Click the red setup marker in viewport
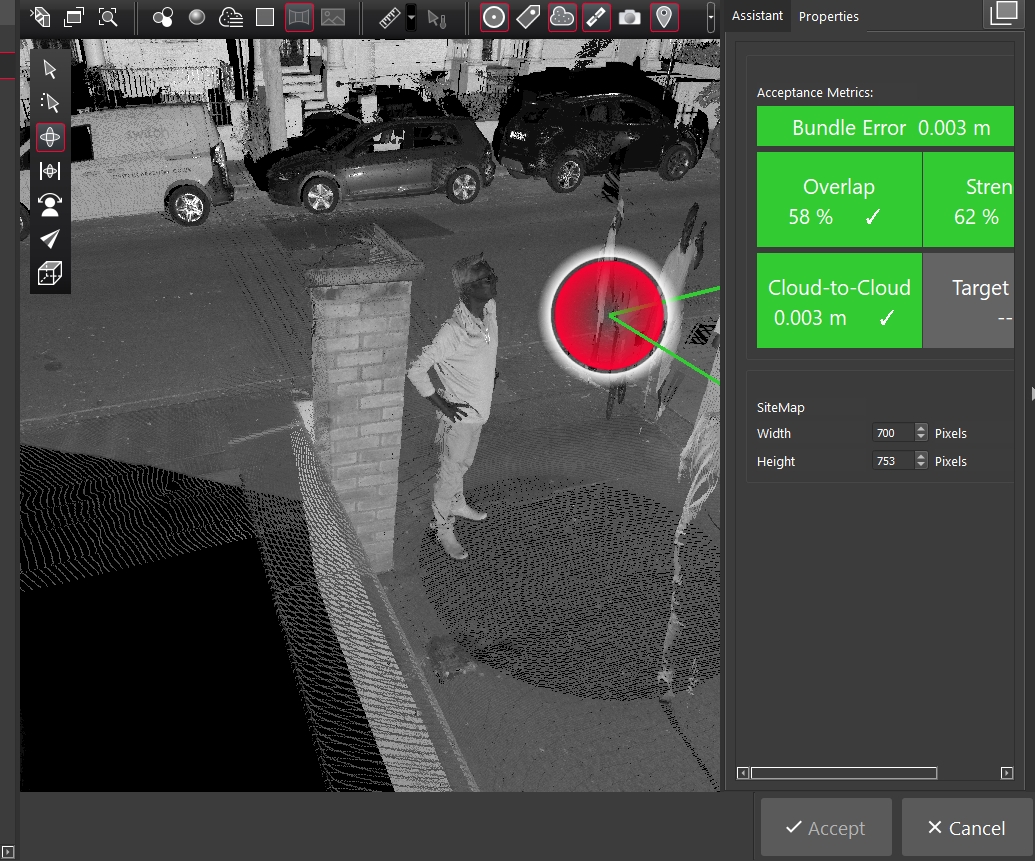Image resolution: width=1035 pixels, height=861 pixels. click(x=609, y=316)
